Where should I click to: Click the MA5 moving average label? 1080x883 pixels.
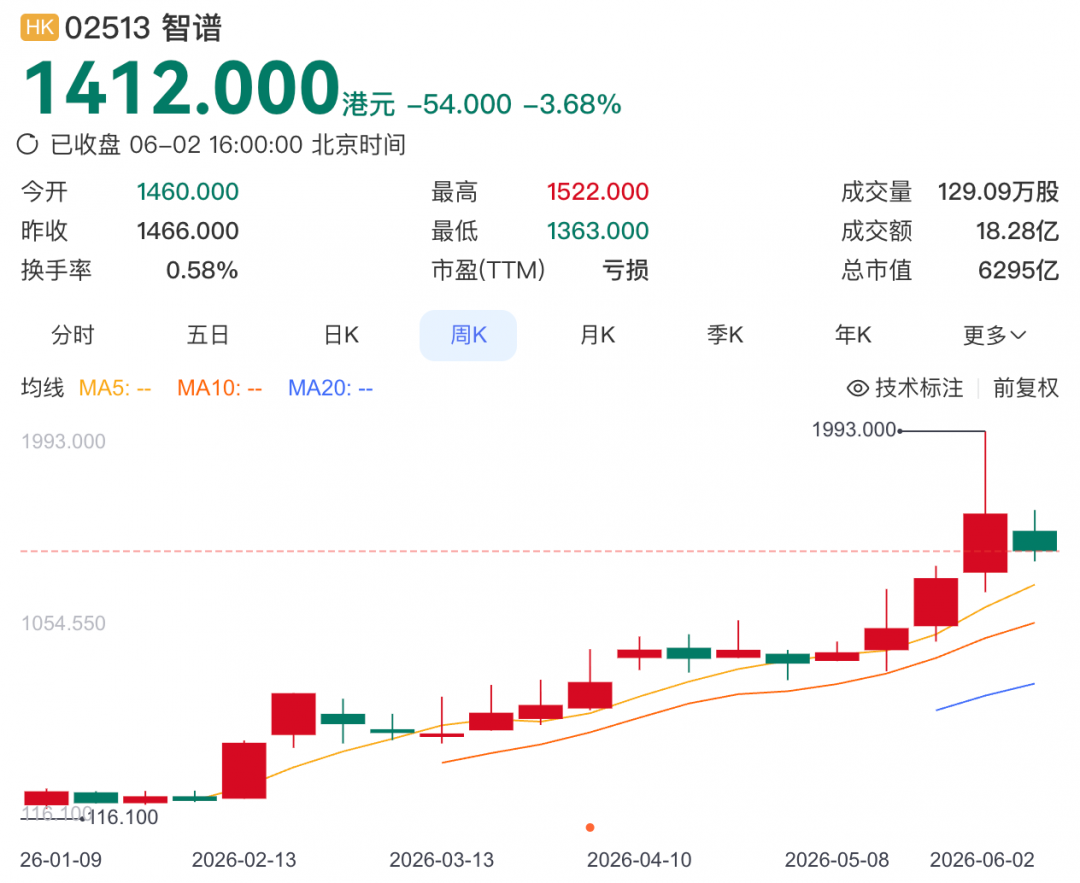click(x=115, y=388)
